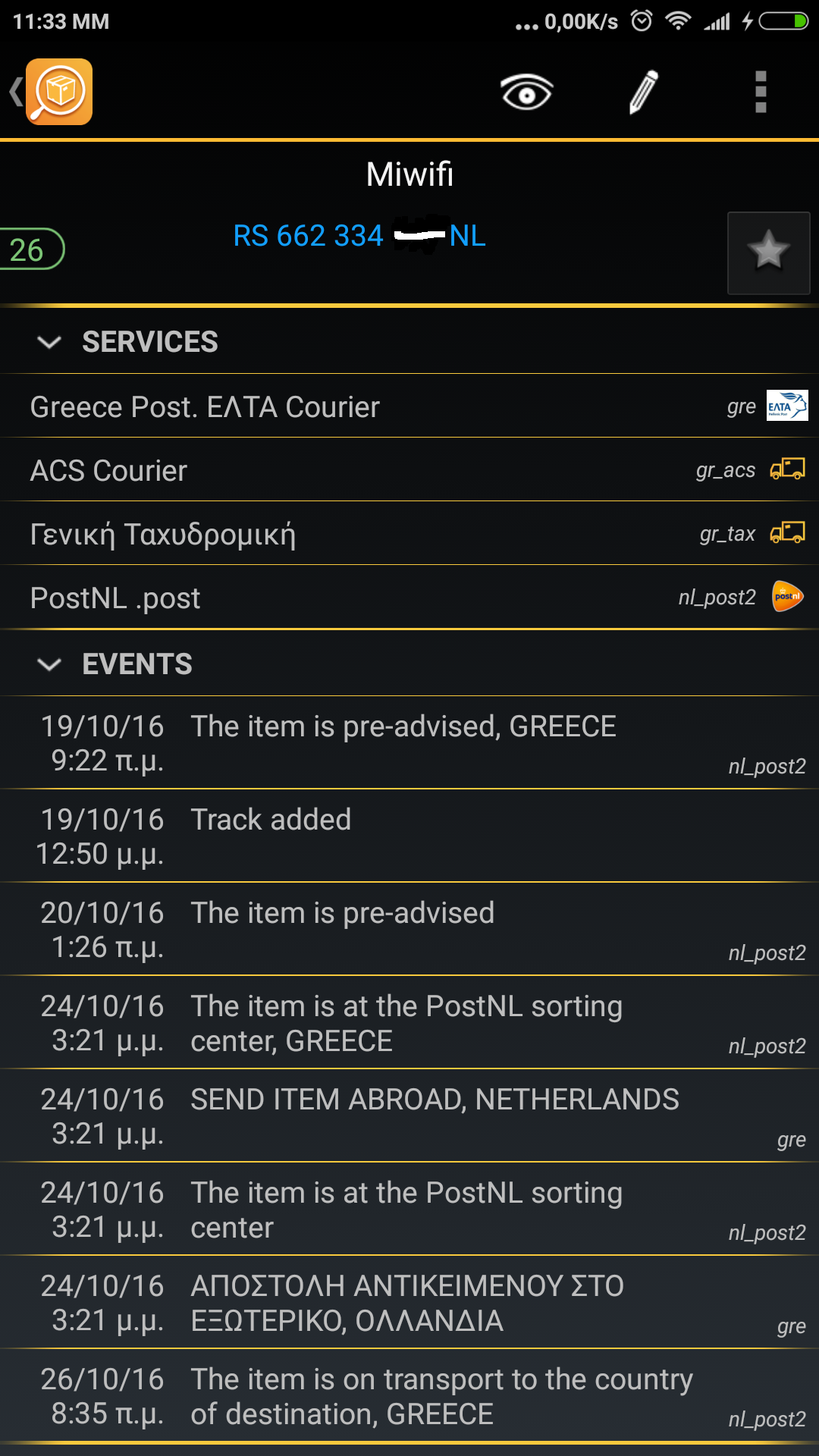Screen dimensions: 819x1456
Task: Collapse the EVENTS section chevron
Action: click(49, 664)
